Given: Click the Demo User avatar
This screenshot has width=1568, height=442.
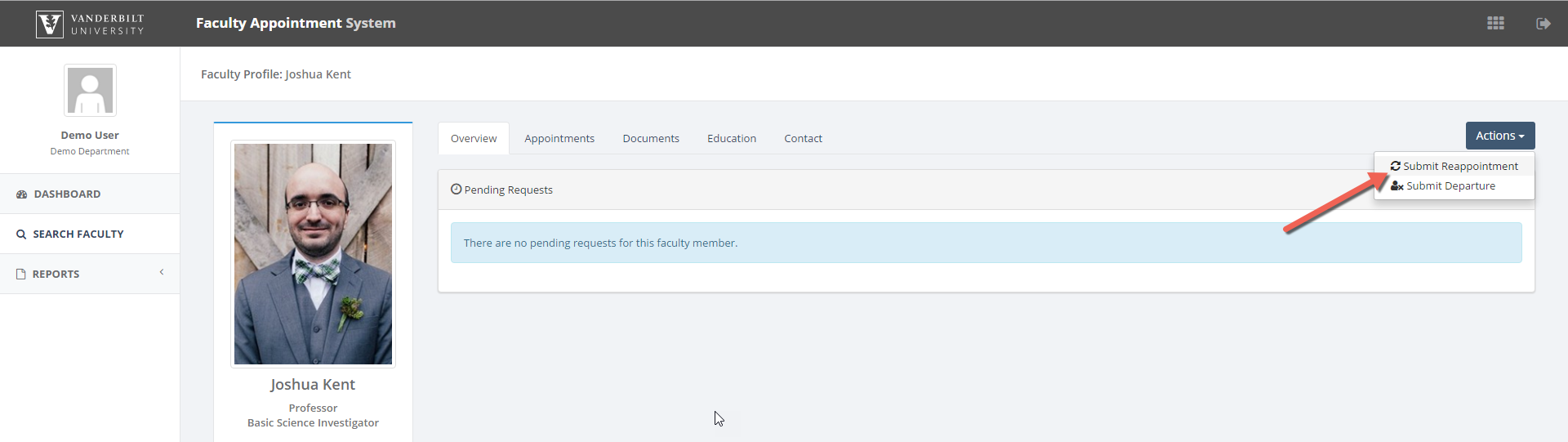Looking at the screenshot, I should [90, 91].
